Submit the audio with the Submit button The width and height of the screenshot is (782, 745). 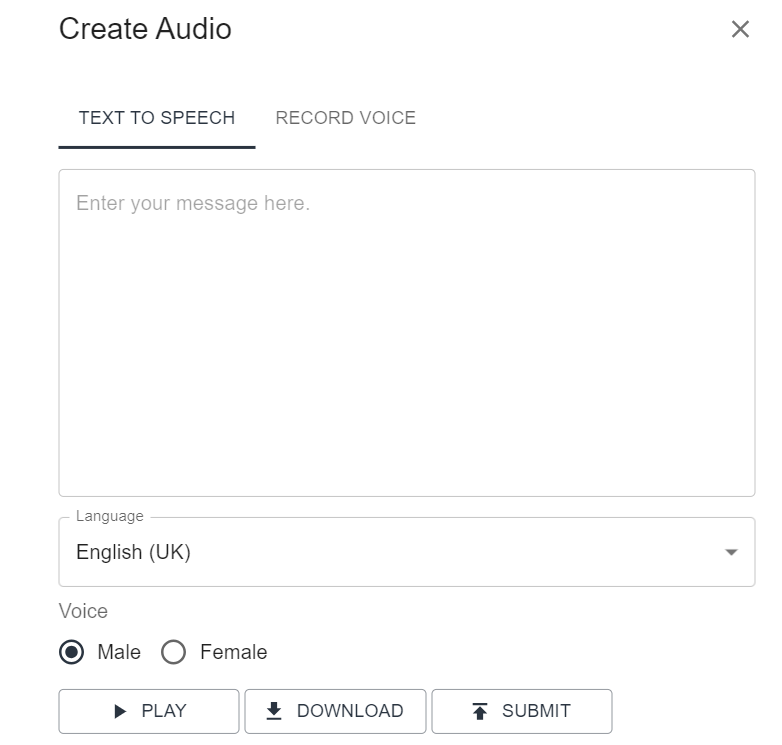(521, 711)
